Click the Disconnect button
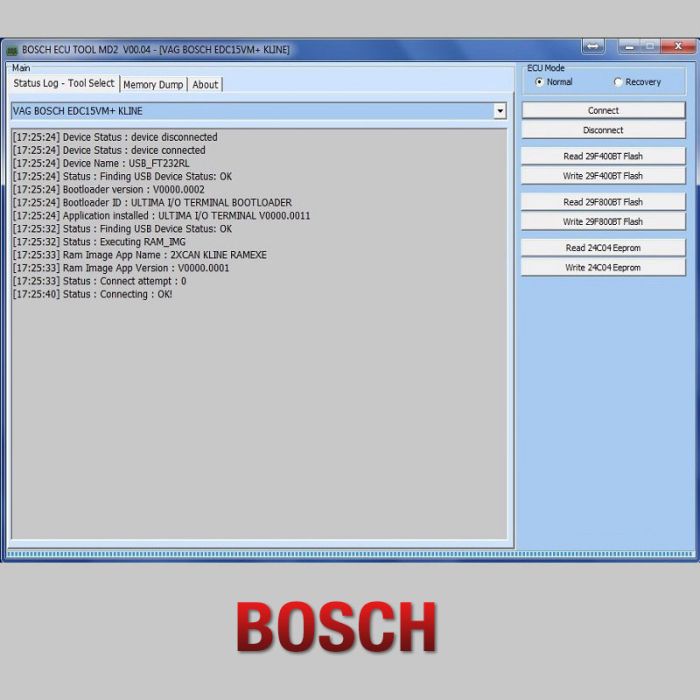 coord(603,130)
